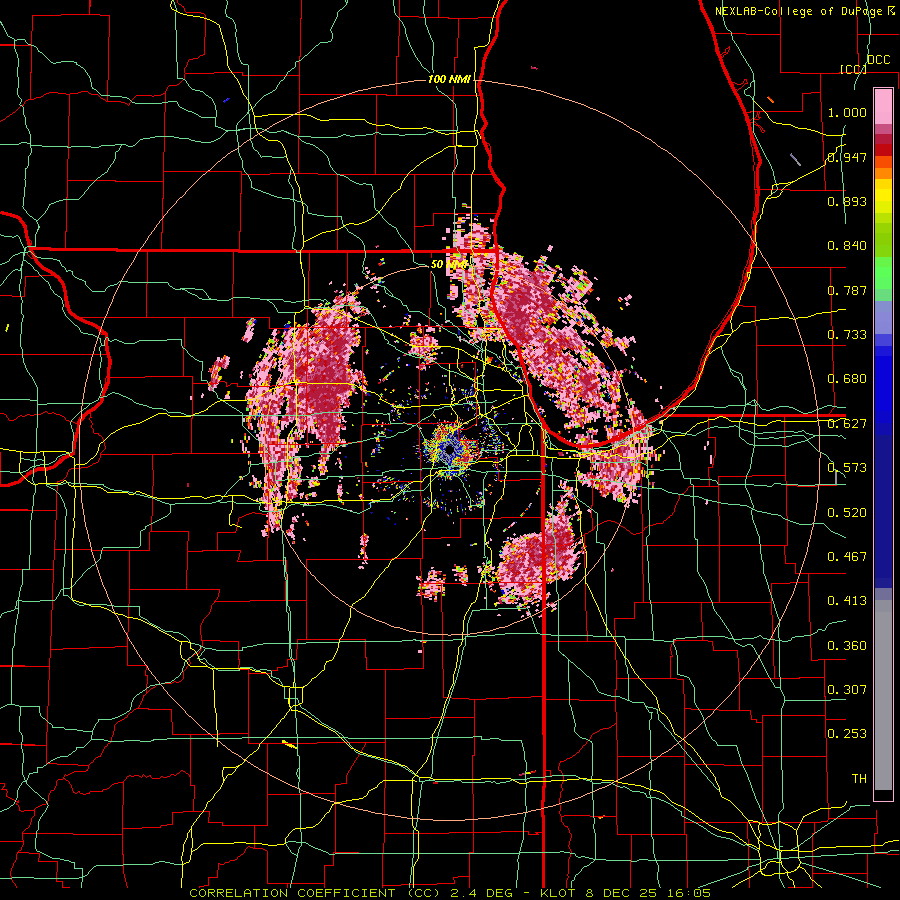Select the 0.947 legend value
The width and height of the screenshot is (900, 900).
pyautogui.click(x=847, y=157)
